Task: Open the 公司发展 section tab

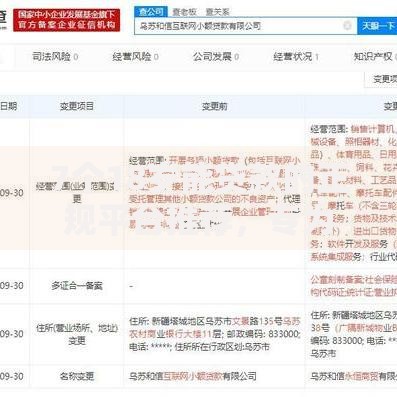Action: click(x=216, y=57)
